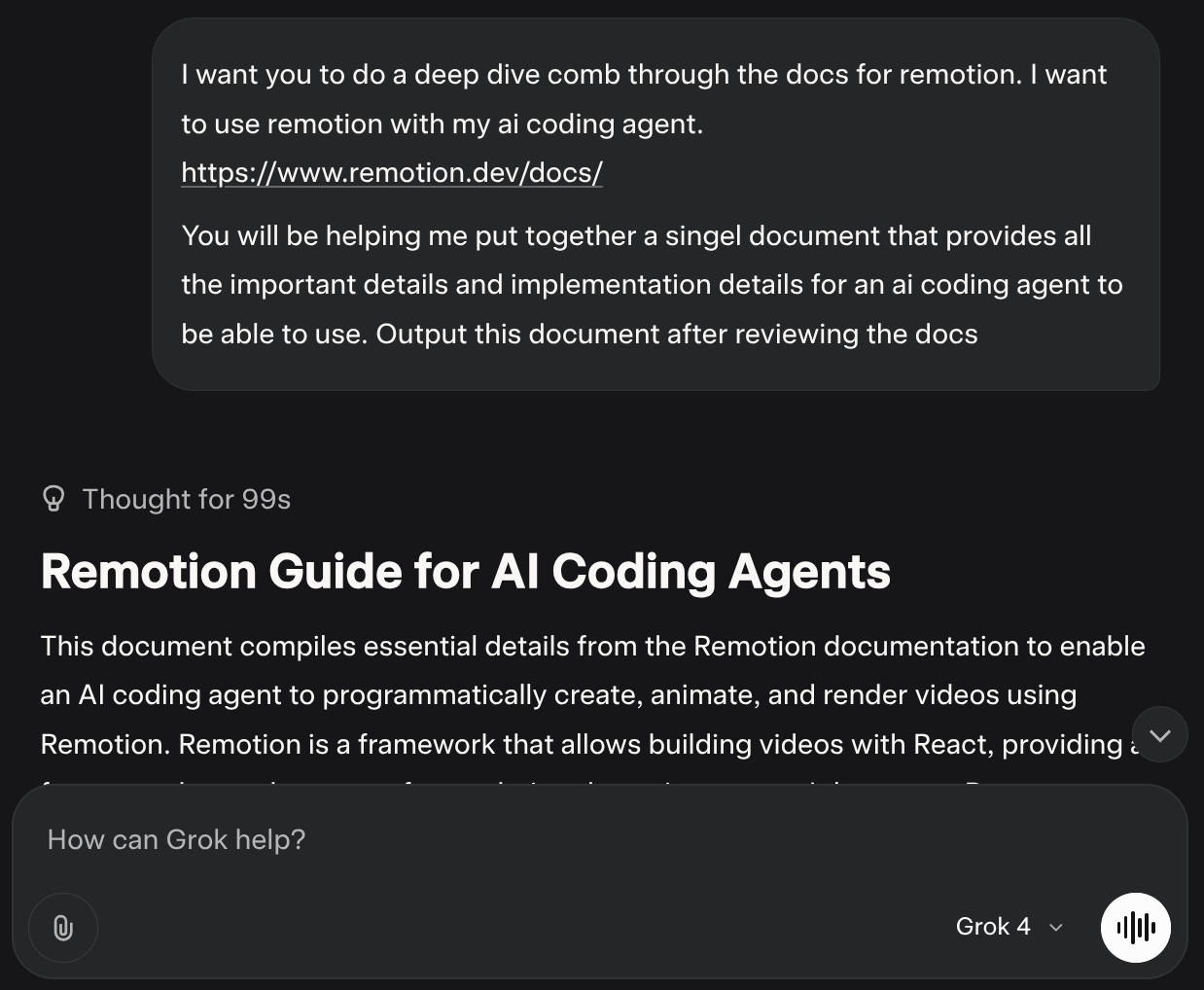The width and height of the screenshot is (1204, 990).
Task: Focus the "How can Grok help?" input
Action: coord(486,839)
